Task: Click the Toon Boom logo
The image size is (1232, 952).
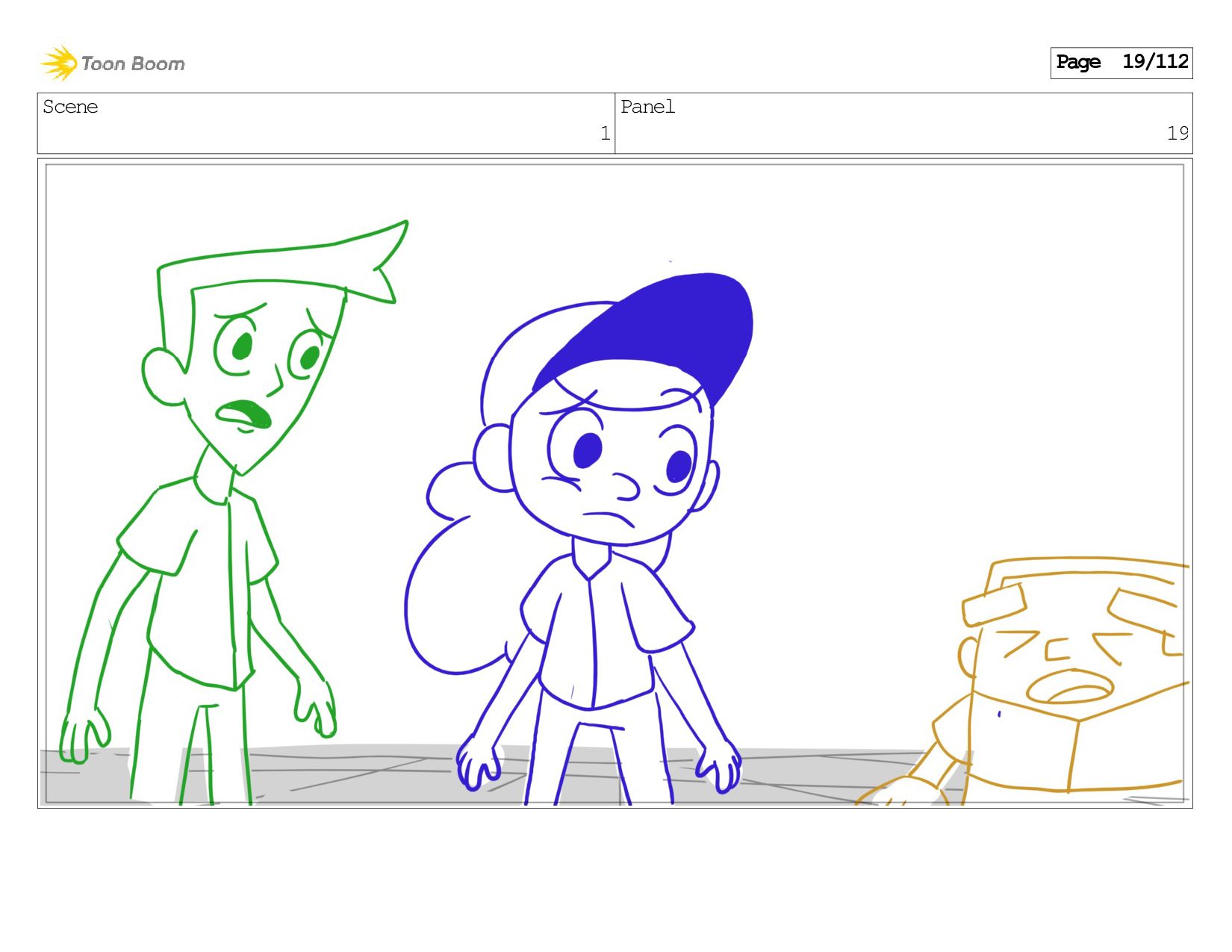Action: click(x=113, y=63)
